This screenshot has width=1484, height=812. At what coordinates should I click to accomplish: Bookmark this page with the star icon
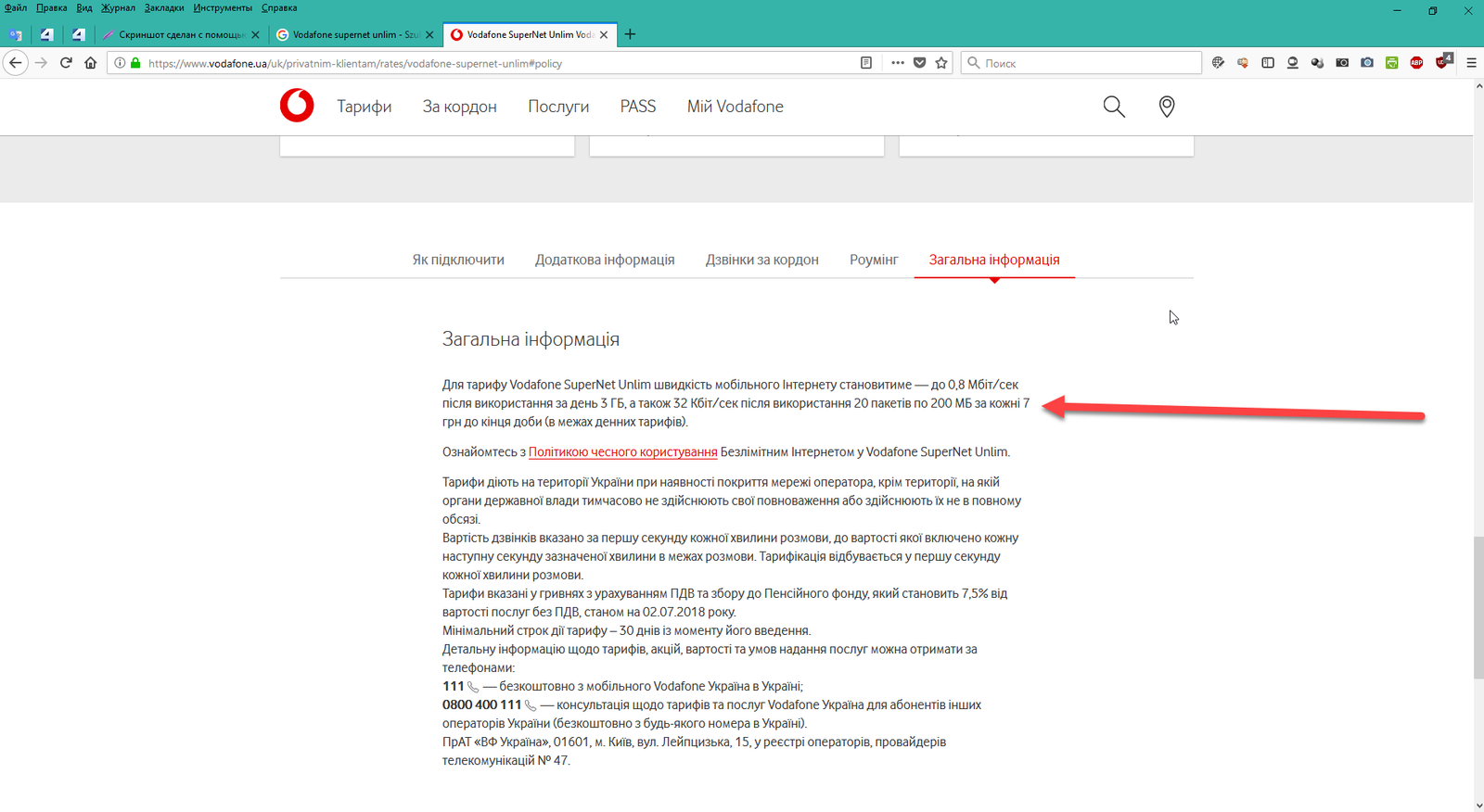(x=941, y=63)
